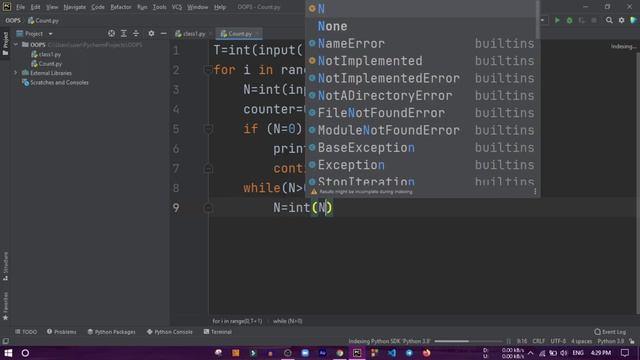Open the Python Console tool window

pos(169,332)
